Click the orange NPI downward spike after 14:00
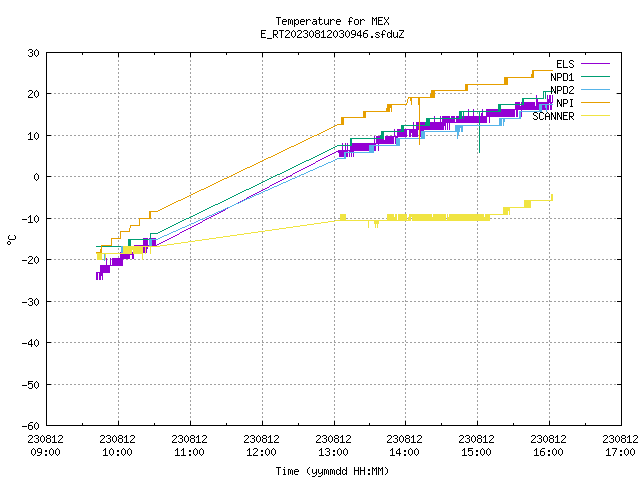 419,121
